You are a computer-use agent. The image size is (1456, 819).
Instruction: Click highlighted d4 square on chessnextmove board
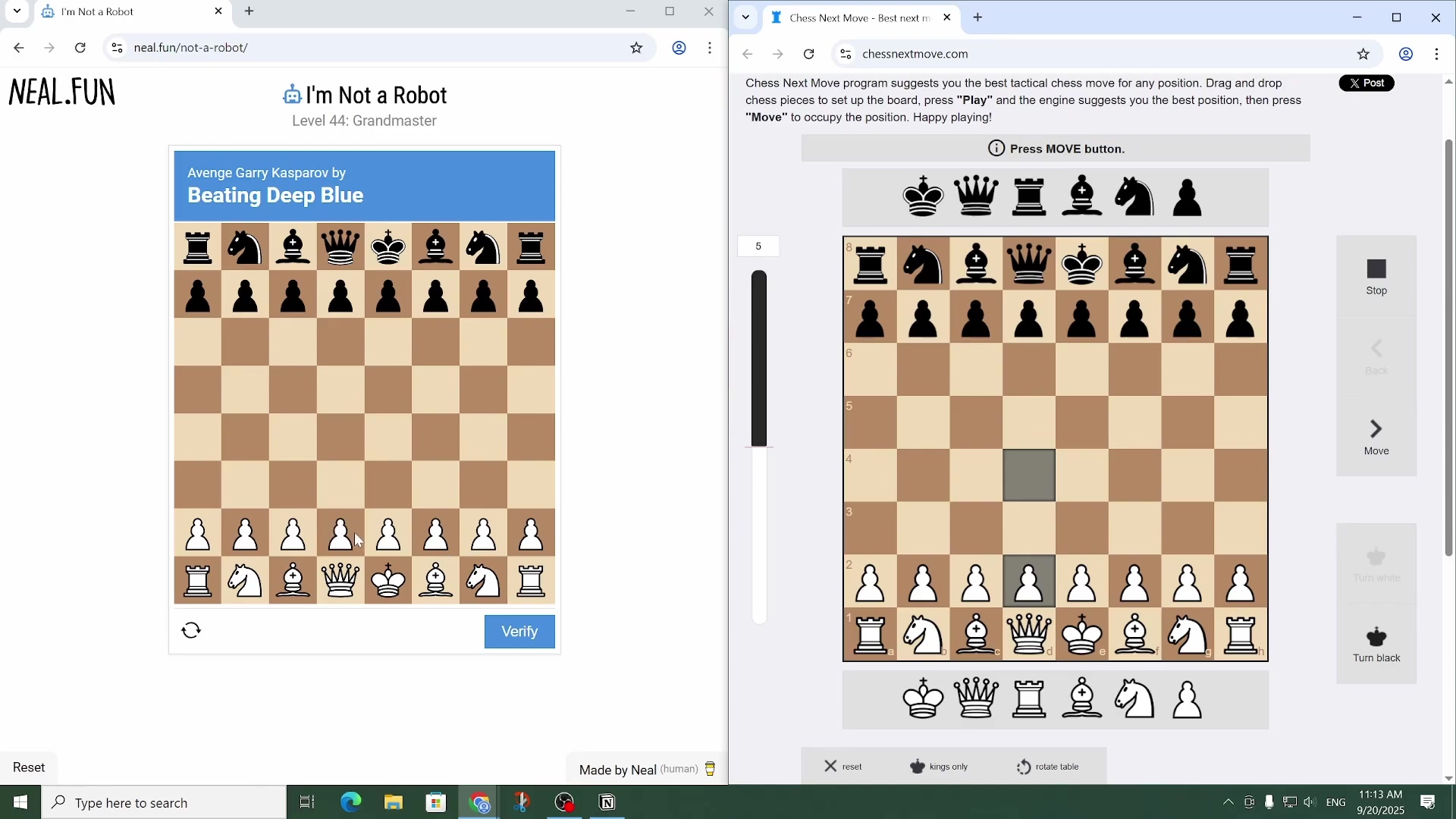pos(1029,475)
